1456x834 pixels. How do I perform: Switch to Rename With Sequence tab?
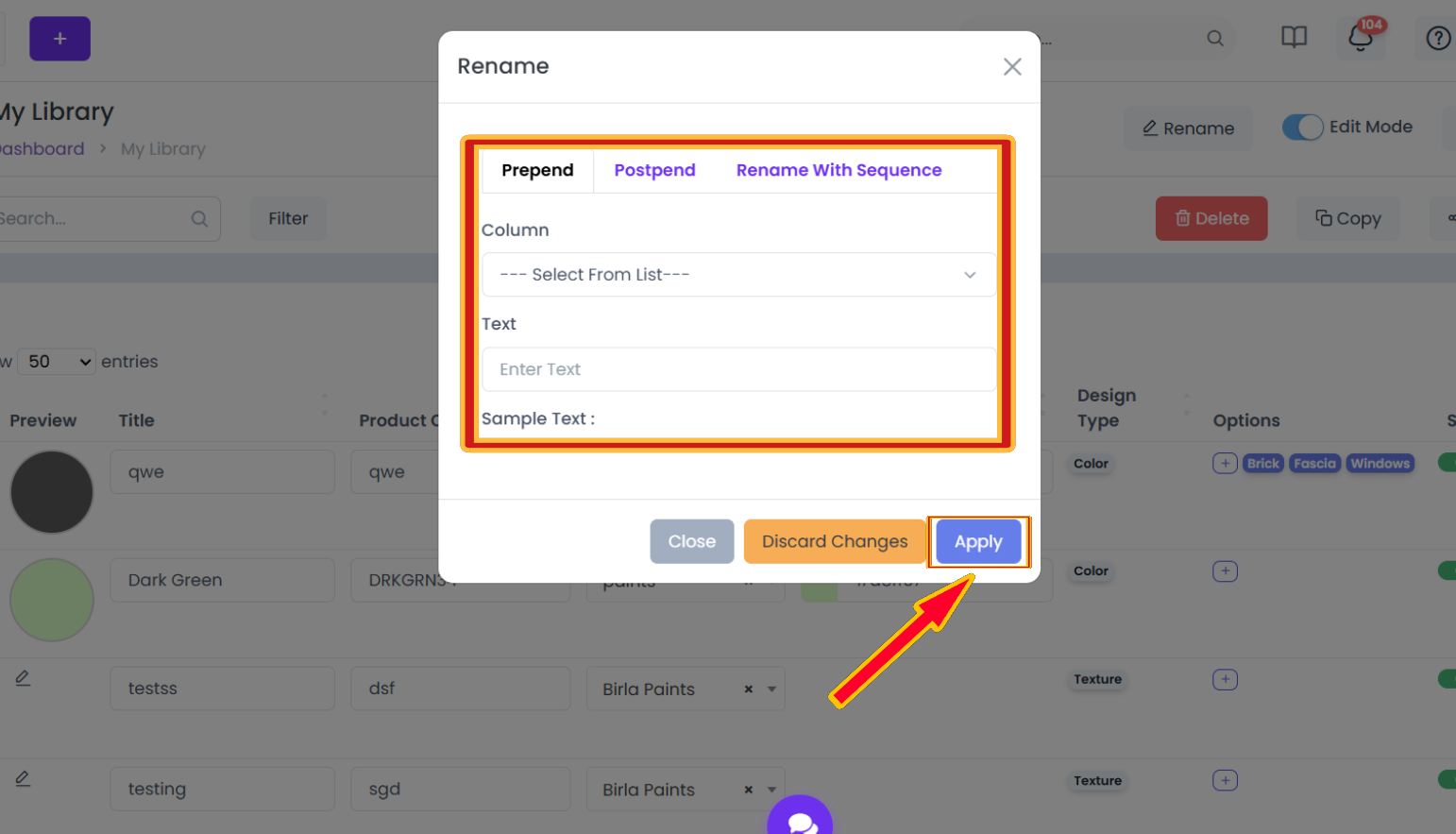point(838,170)
